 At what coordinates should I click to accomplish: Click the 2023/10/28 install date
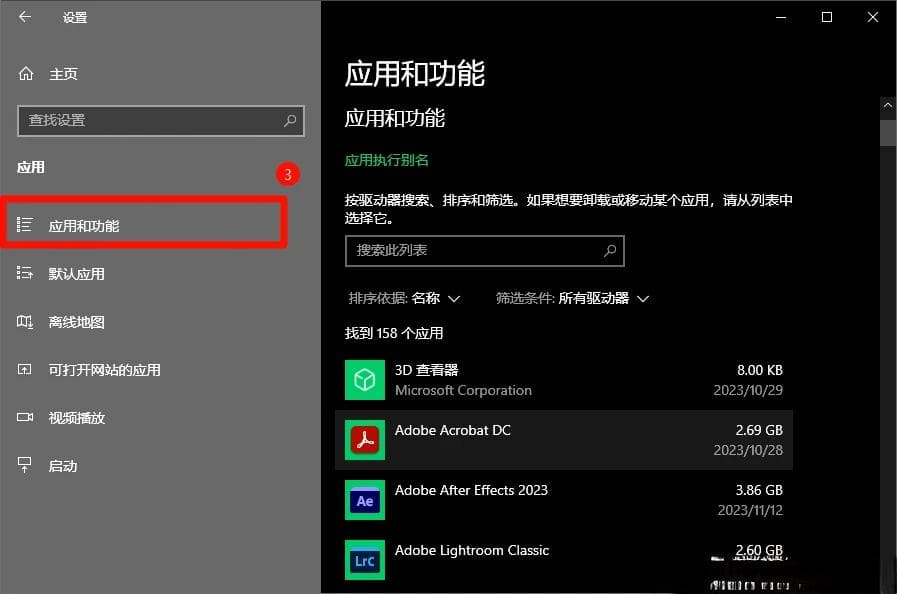point(748,450)
